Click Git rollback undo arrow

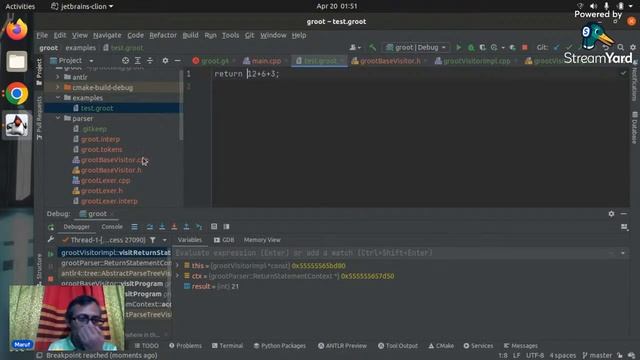click(x=606, y=48)
